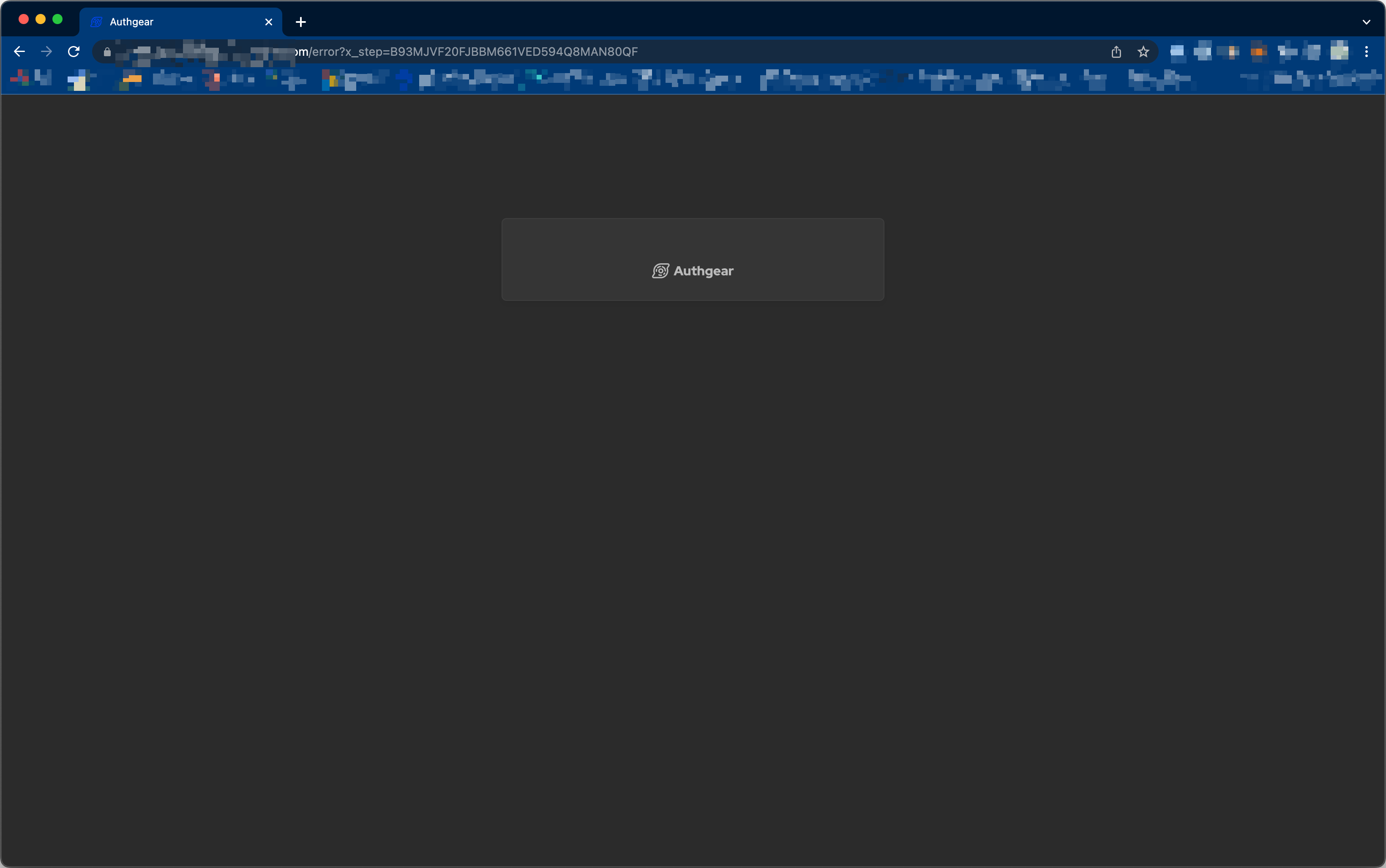Viewport: 1386px width, 868px height.
Task: Bookmark this page with the star
Action: click(x=1143, y=52)
